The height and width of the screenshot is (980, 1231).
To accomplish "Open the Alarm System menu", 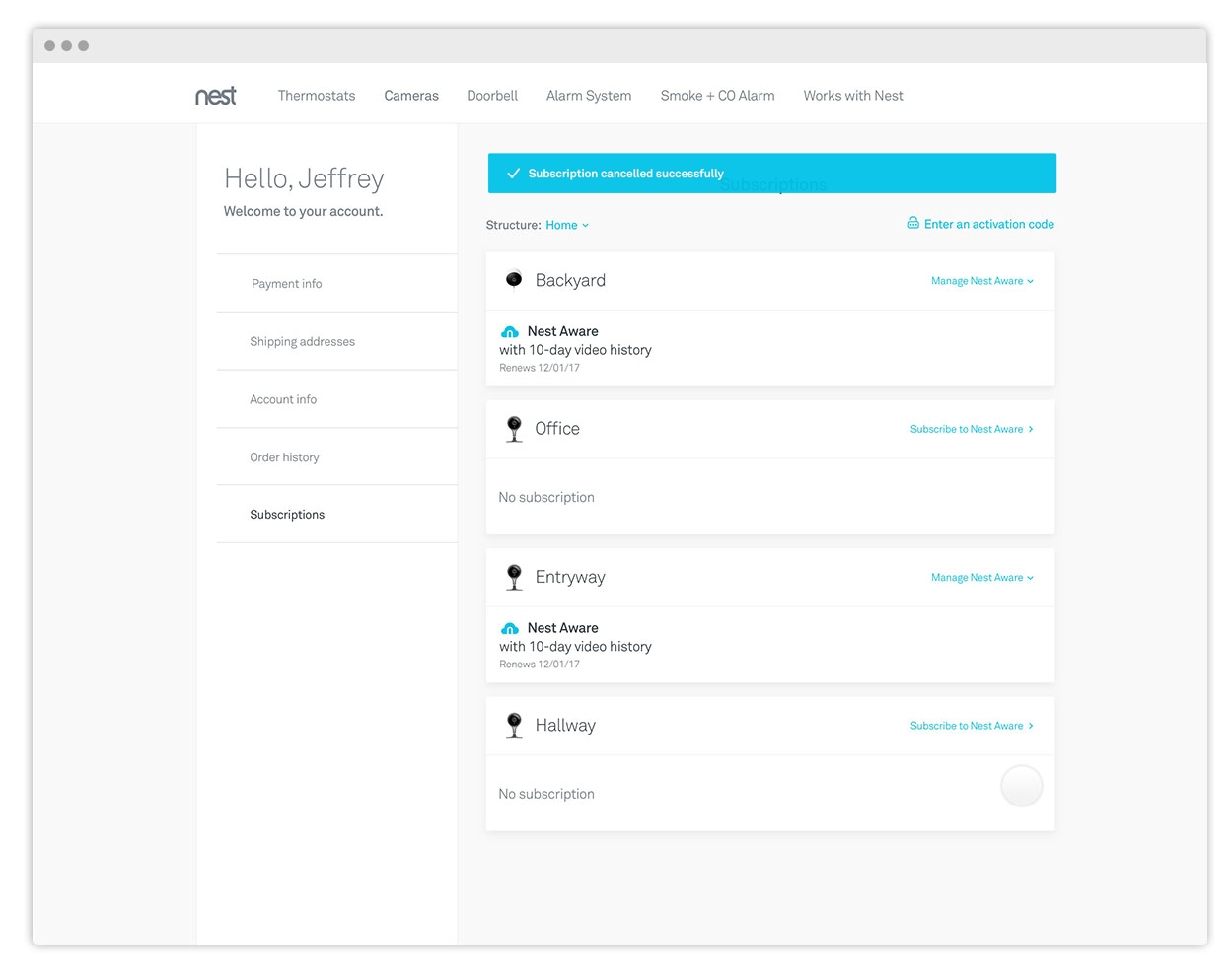I will click(x=589, y=96).
